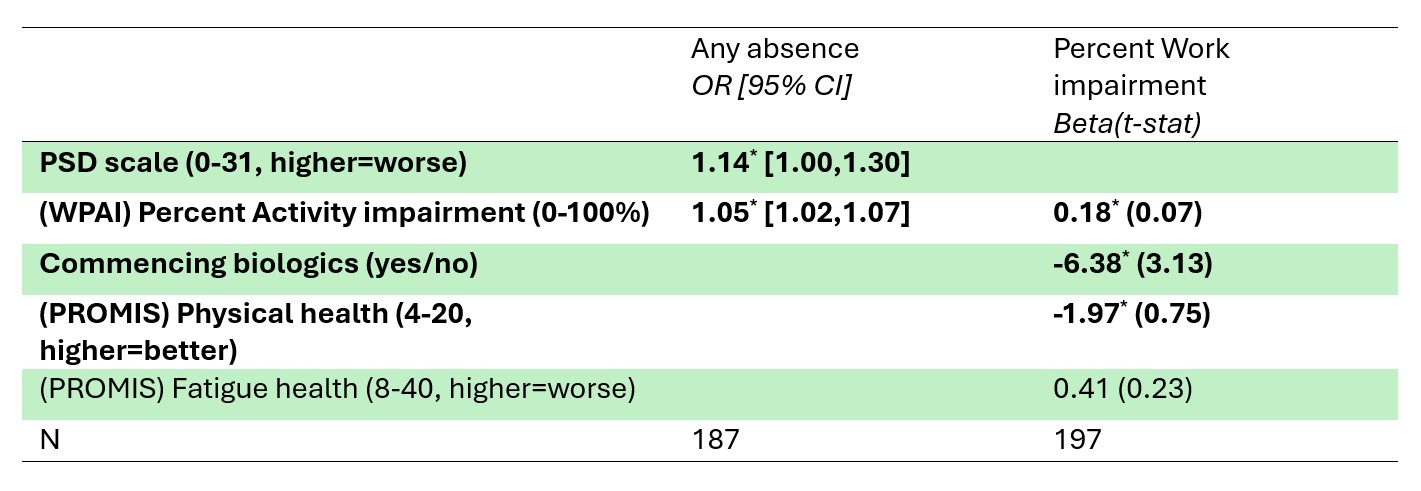Click the "Any absence" column header
1421x491 pixels.
pyautogui.click(x=774, y=49)
